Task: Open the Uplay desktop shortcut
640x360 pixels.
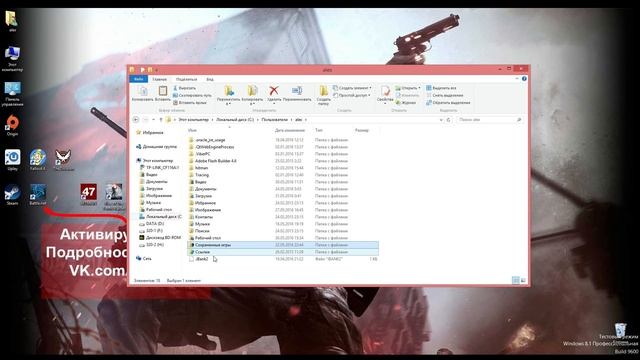Action: [12, 160]
